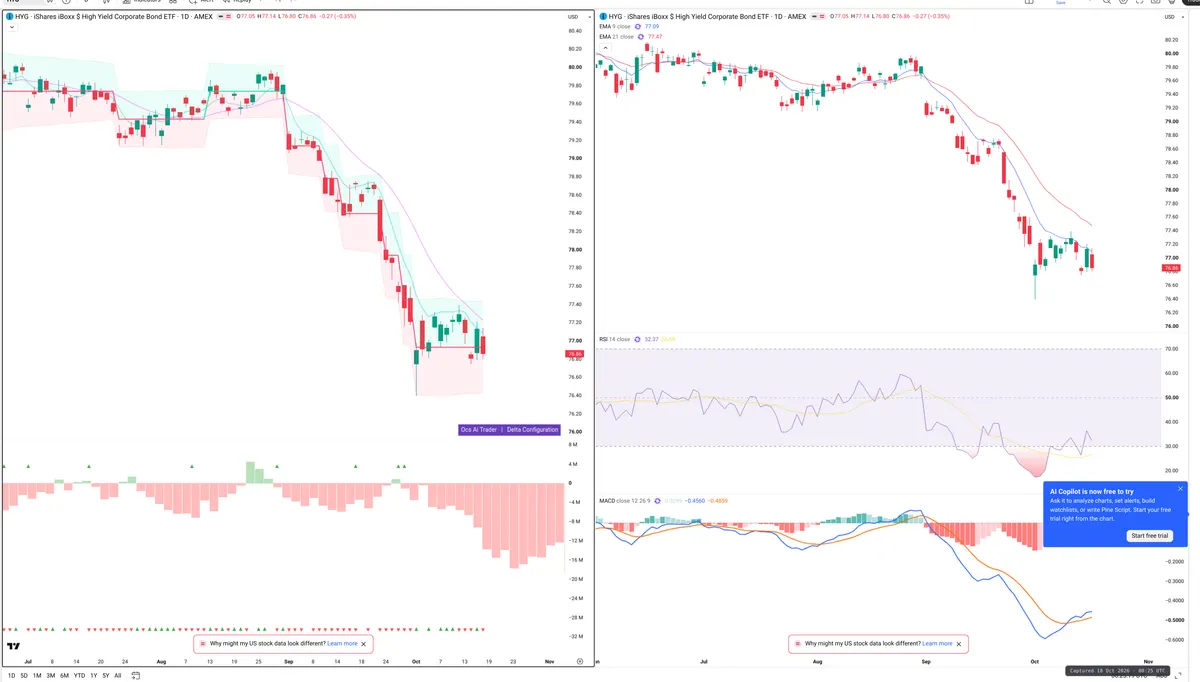The height and width of the screenshot is (682, 1200).
Task: Dismiss the right chart data notice
Action: click(x=959, y=644)
